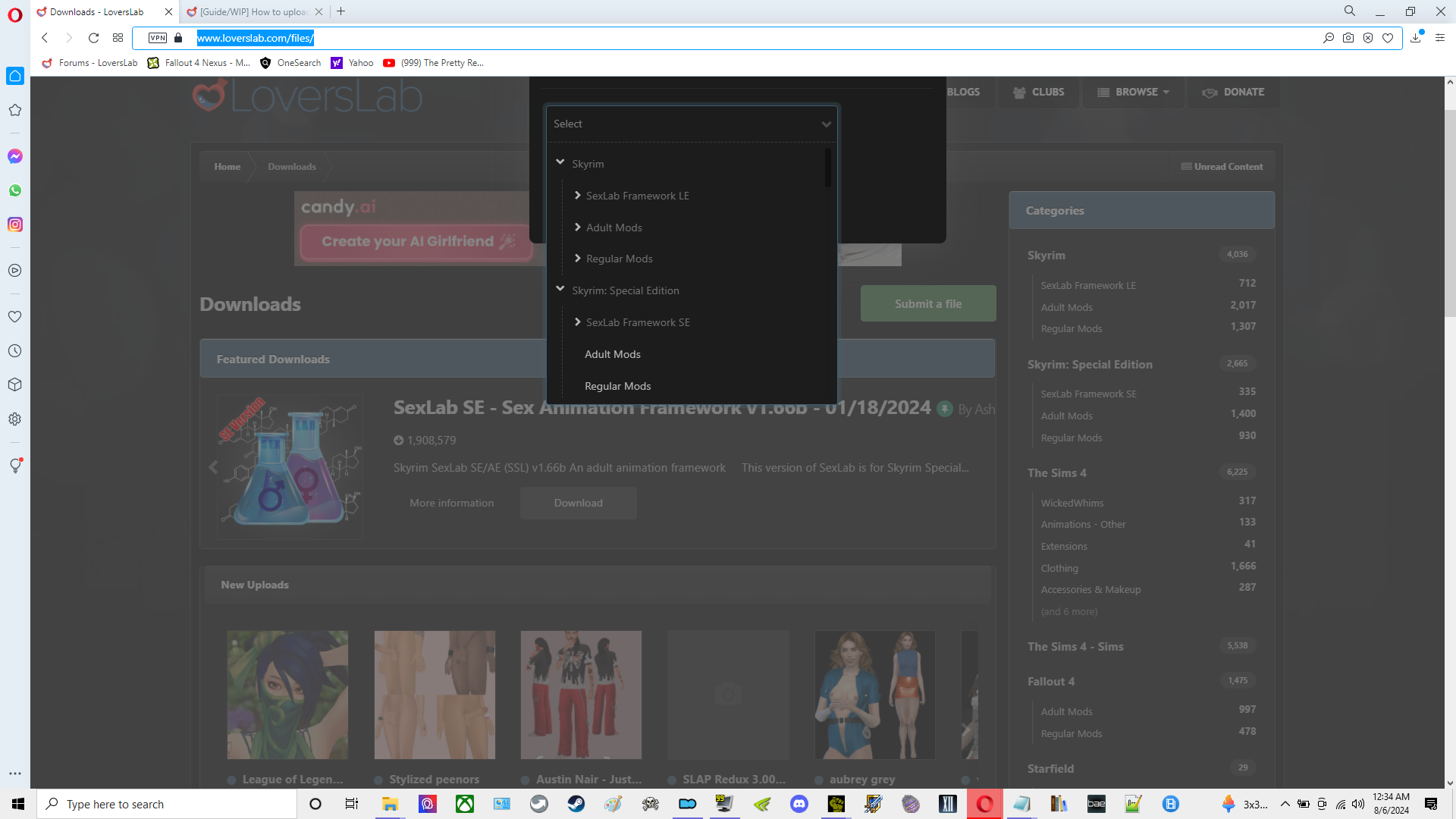The height and width of the screenshot is (819, 1456).
Task: Open the CLUBS navigation item
Action: coord(1038,92)
